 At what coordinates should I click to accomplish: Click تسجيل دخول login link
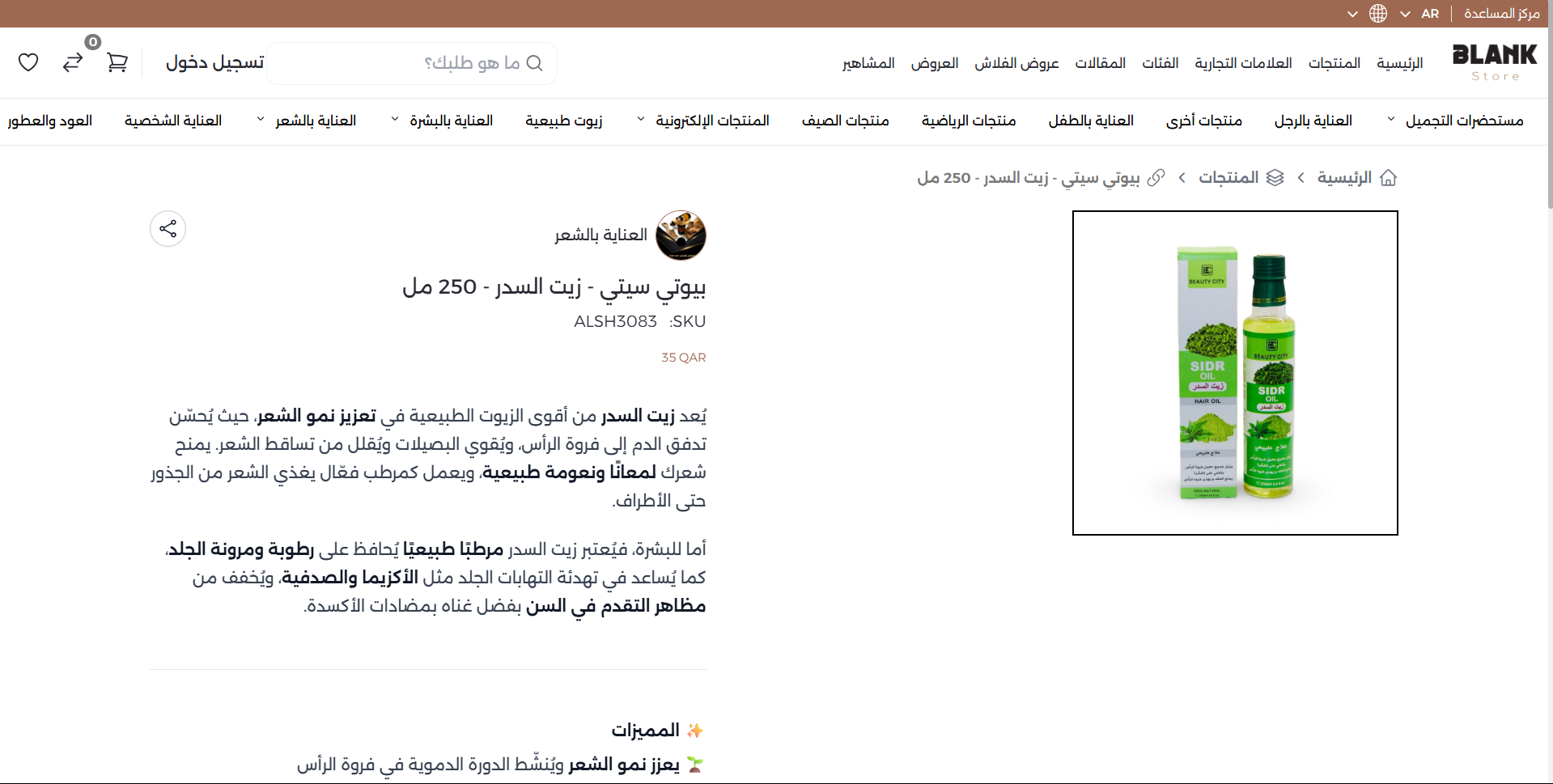[215, 62]
